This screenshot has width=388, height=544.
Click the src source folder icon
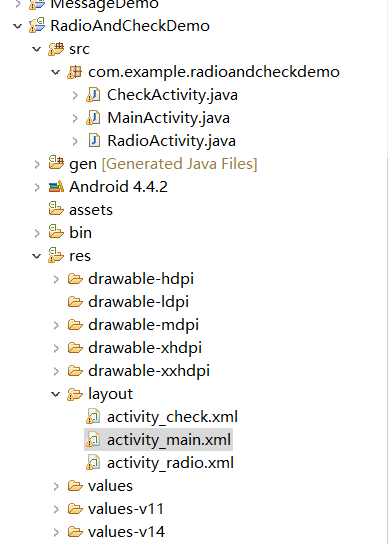[x=56, y=49]
